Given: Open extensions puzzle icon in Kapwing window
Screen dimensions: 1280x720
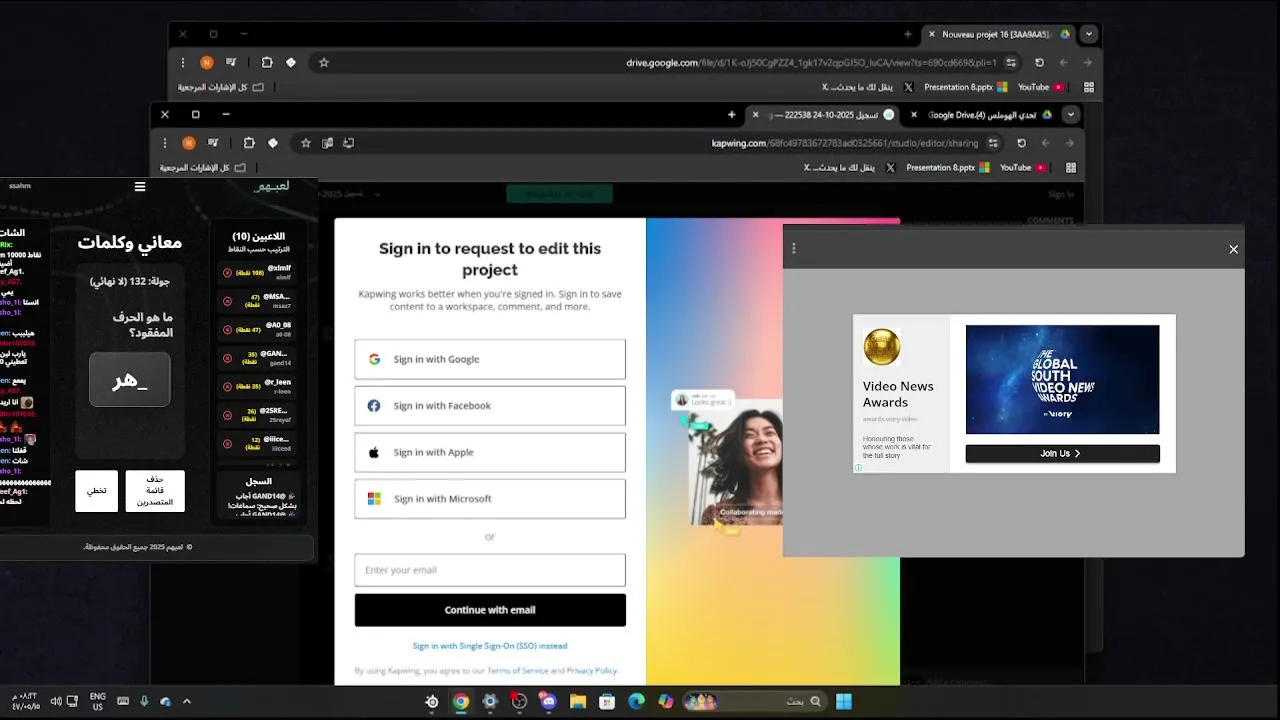Looking at the screenshot, I should 249,143.
